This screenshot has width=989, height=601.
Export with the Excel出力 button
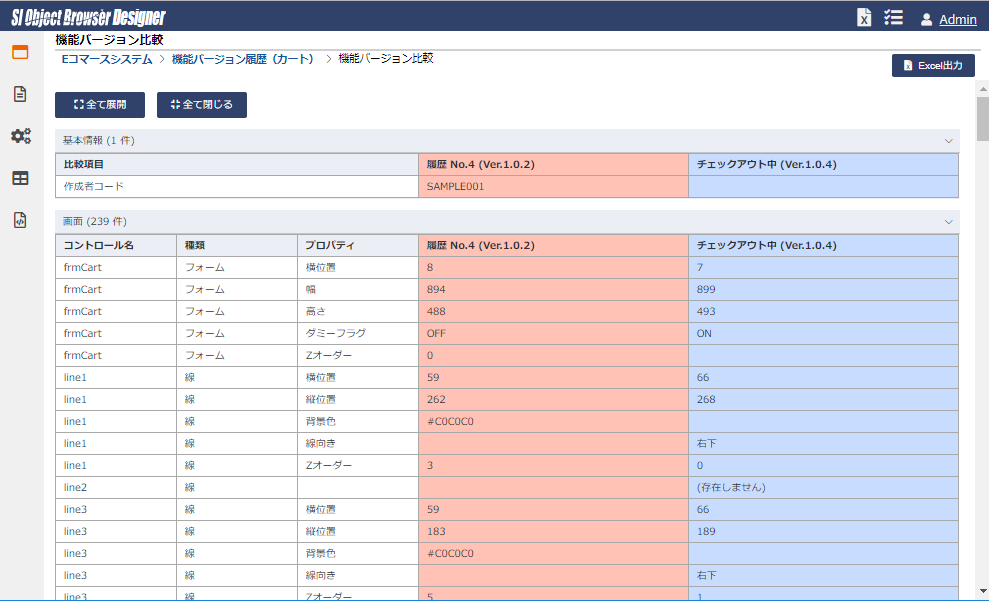pyautogui.click(x=932, y=65)
